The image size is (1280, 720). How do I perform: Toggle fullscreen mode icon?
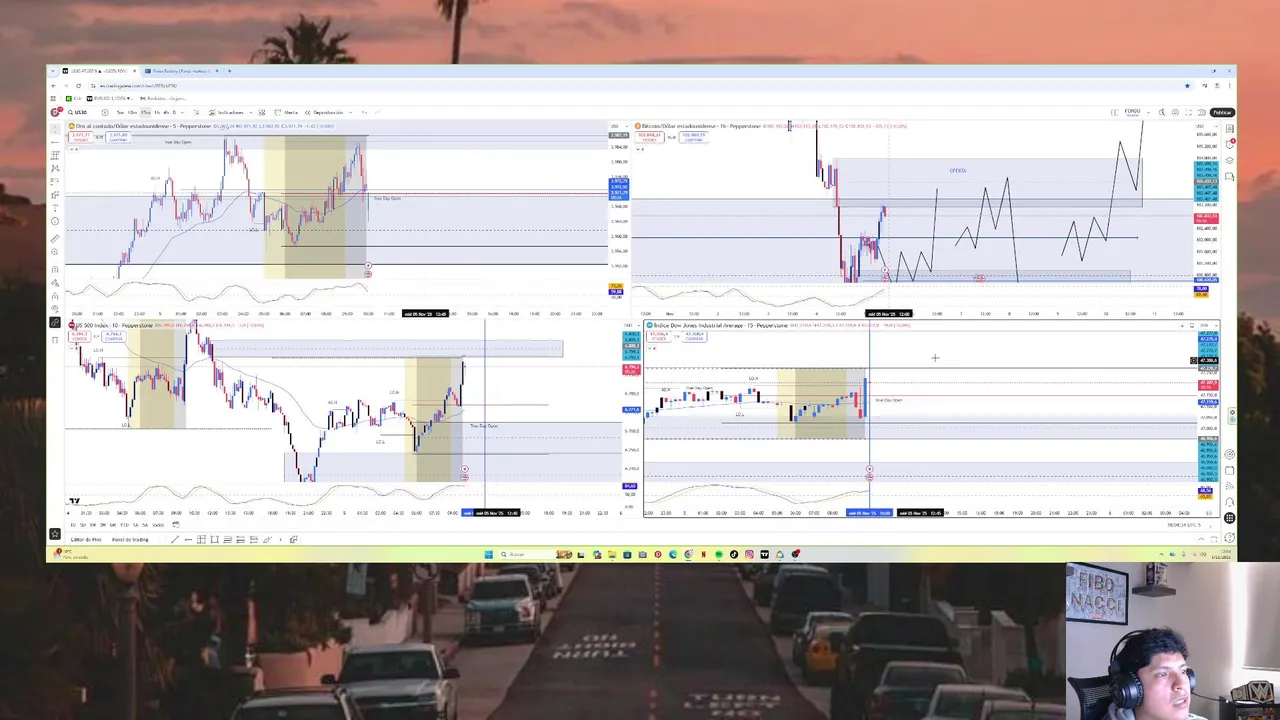pos(1188,112)
